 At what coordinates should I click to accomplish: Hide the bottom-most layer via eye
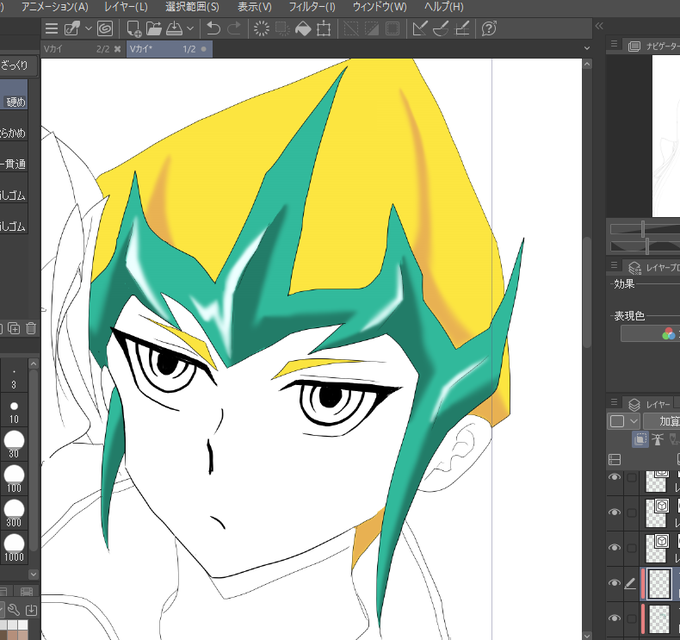(614, 618)
